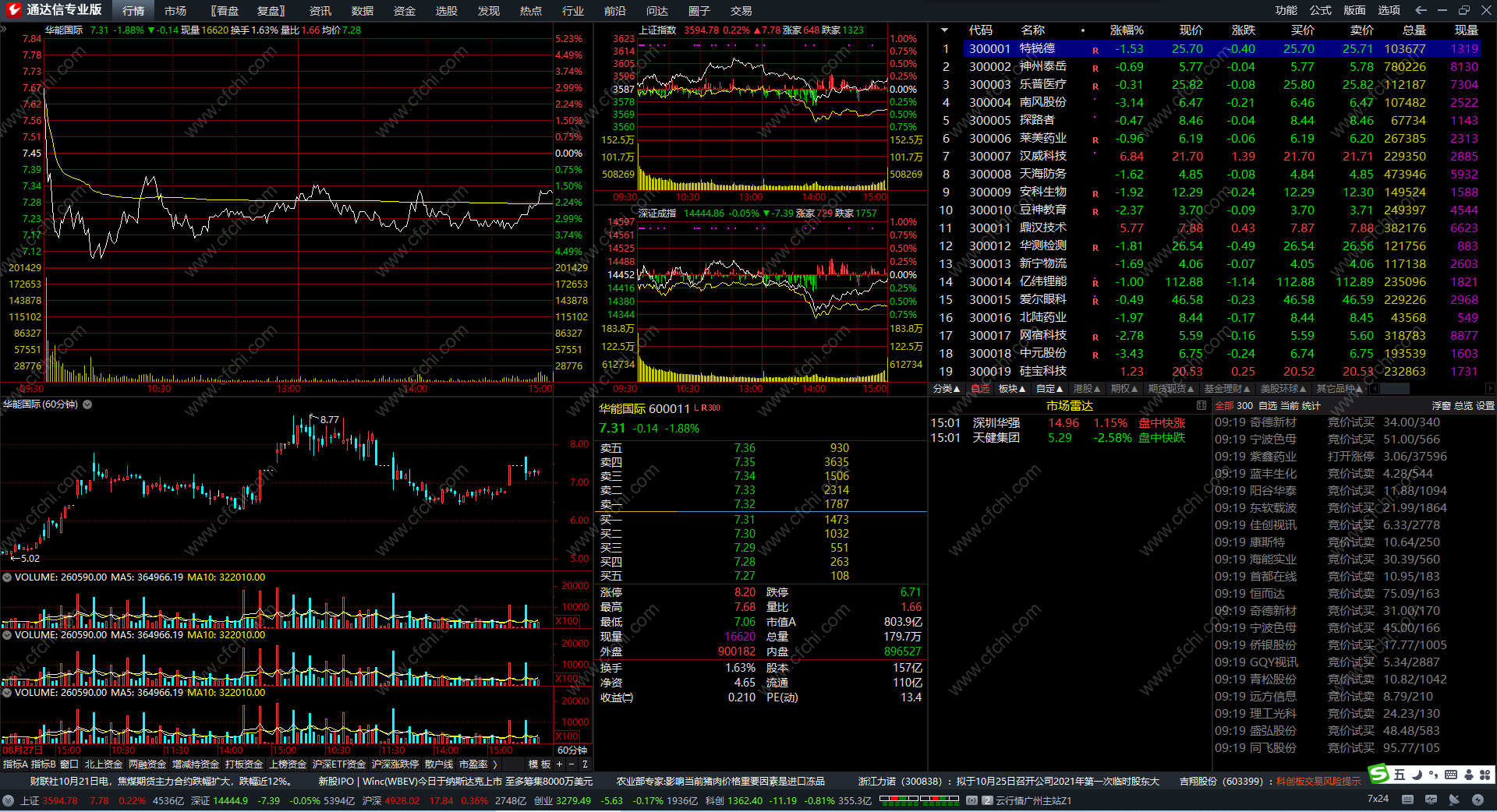This screenshot has width=1497, height=812.
Task: Go back with the left arrow icon
Action: (1421, 10)
